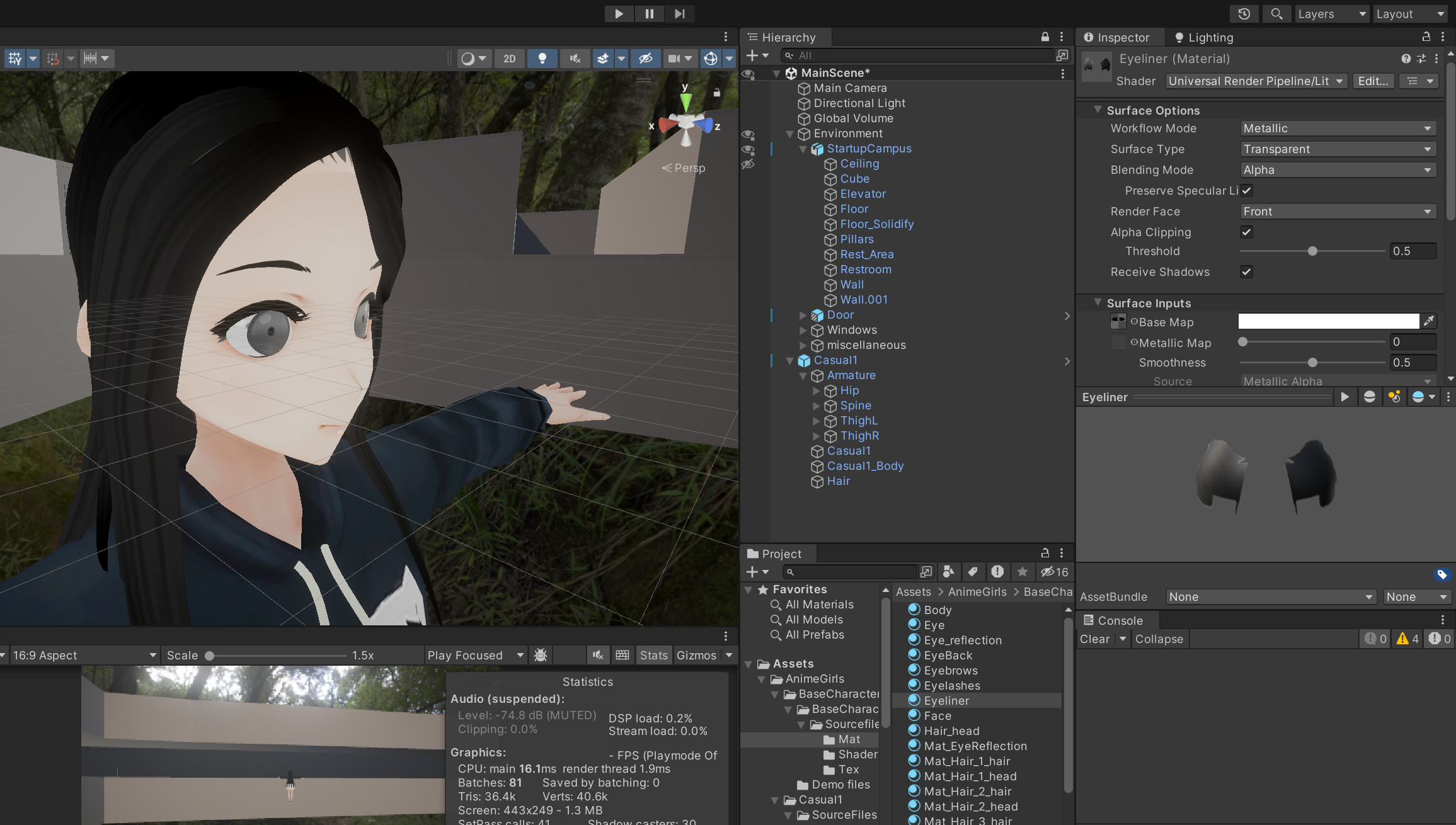Screen dimensions: 1456x825
Task: Click the Step frame forward button
Action: 679,14
